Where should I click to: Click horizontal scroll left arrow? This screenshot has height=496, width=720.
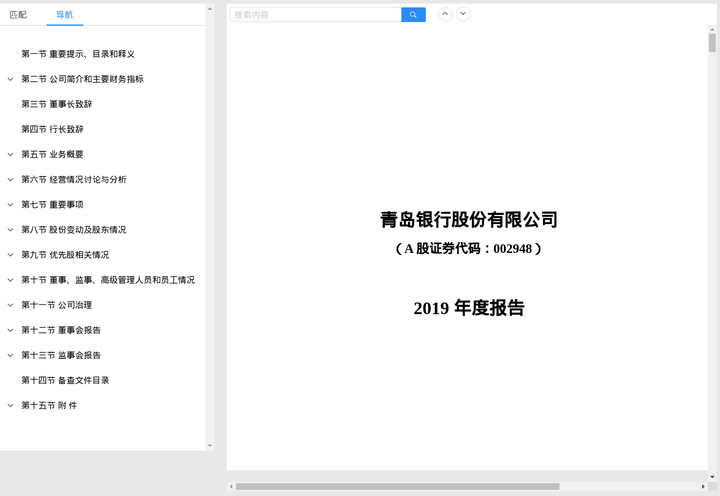231,486
